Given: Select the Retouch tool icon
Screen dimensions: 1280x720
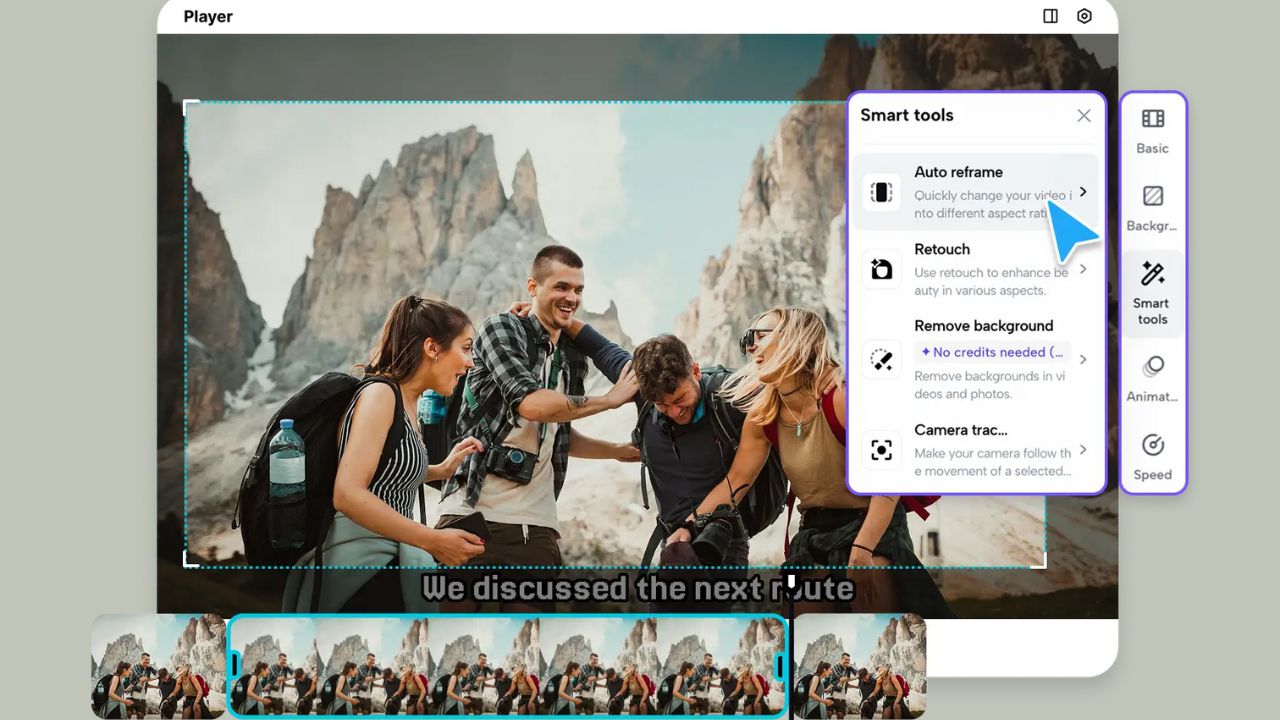Looking at the screenshot, I should (881, 269).
